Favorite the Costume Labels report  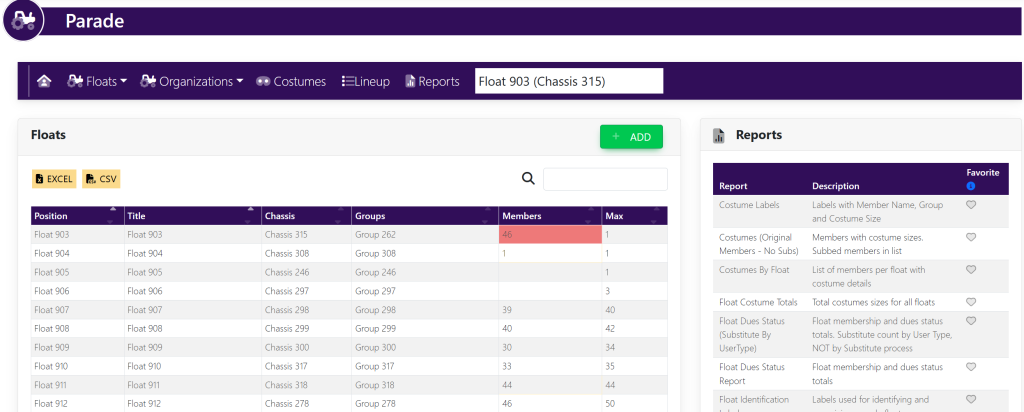[x=970, y=205]
